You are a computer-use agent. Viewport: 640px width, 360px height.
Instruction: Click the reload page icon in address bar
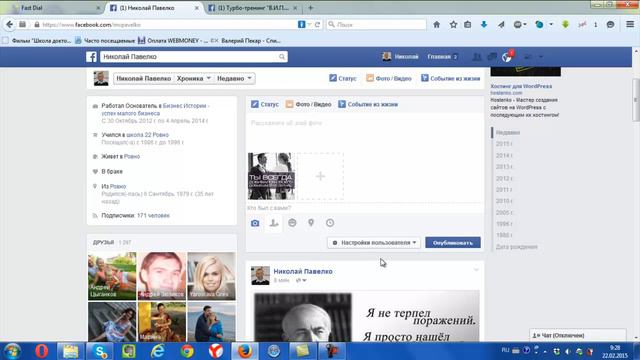tap(317, 24)
